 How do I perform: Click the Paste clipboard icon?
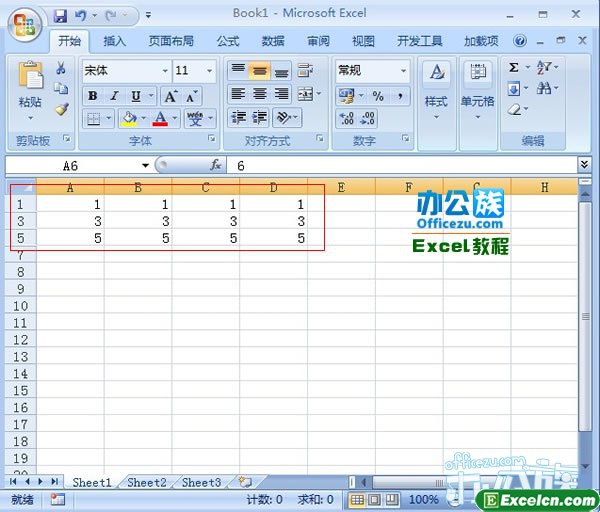coord(31,75)
